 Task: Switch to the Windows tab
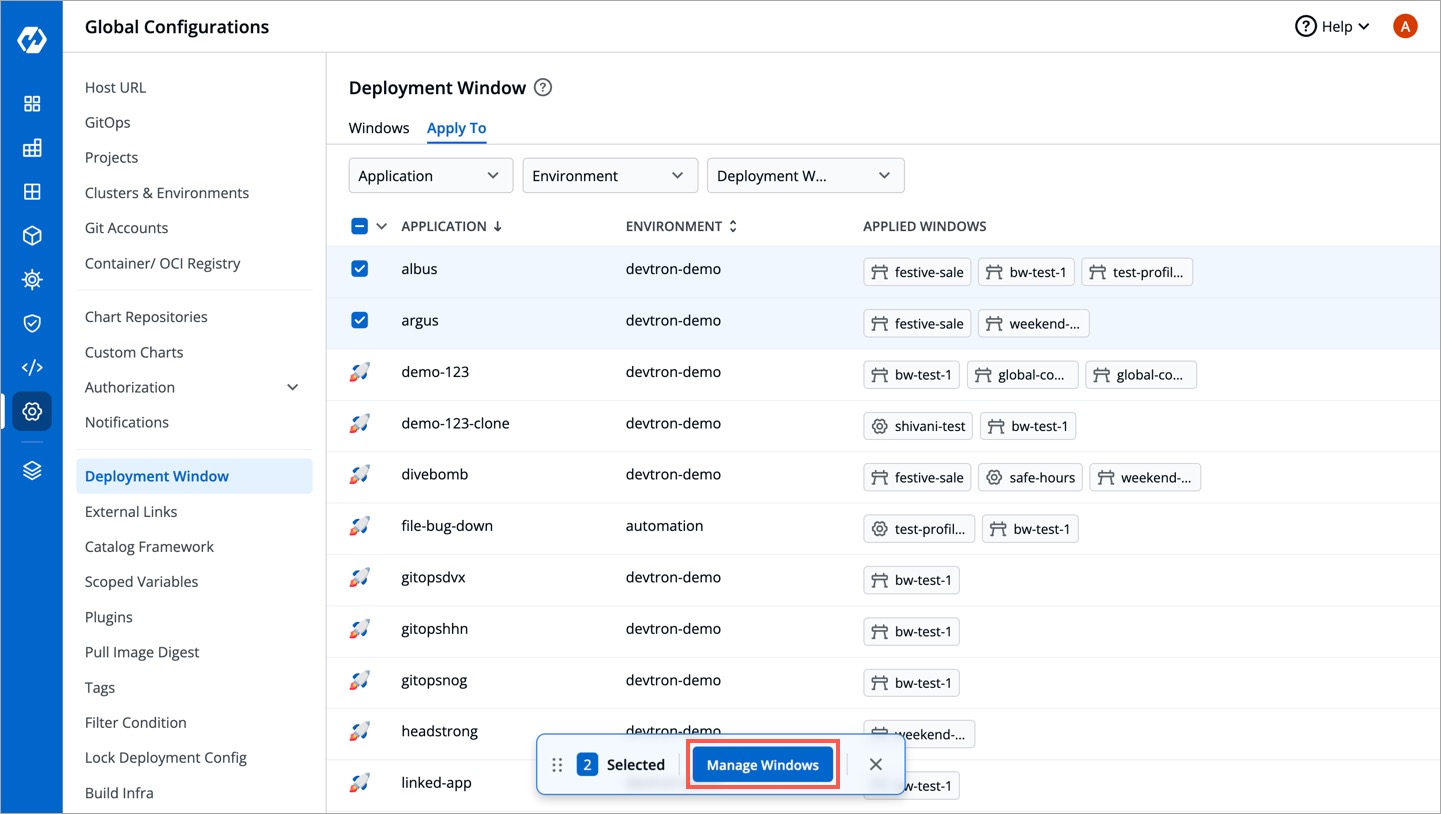[378, 128]
